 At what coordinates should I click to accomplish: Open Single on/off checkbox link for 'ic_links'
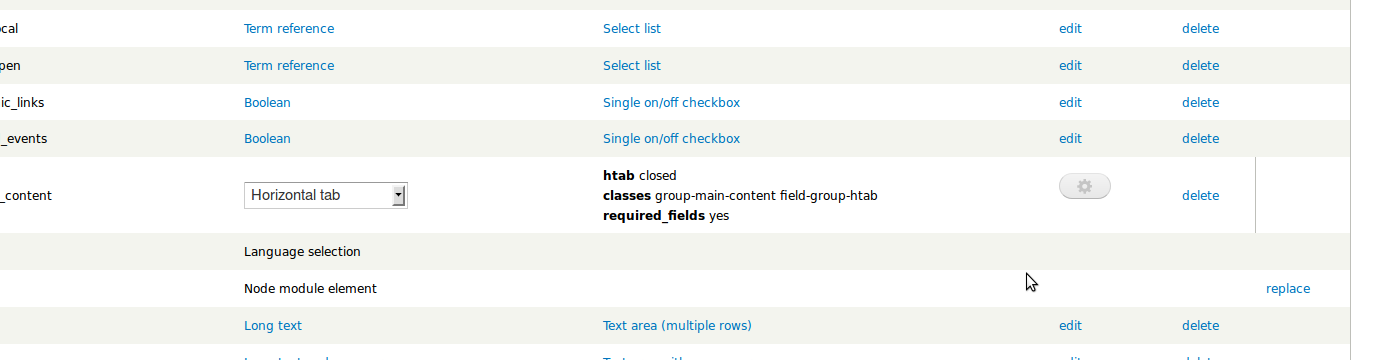click(671, 103)
